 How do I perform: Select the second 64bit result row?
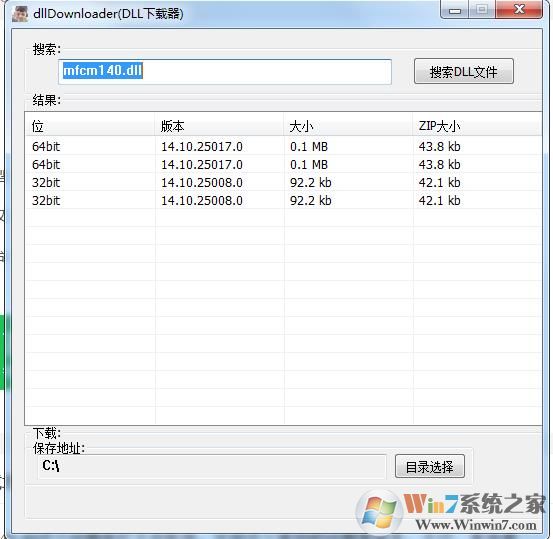(284, 164)
